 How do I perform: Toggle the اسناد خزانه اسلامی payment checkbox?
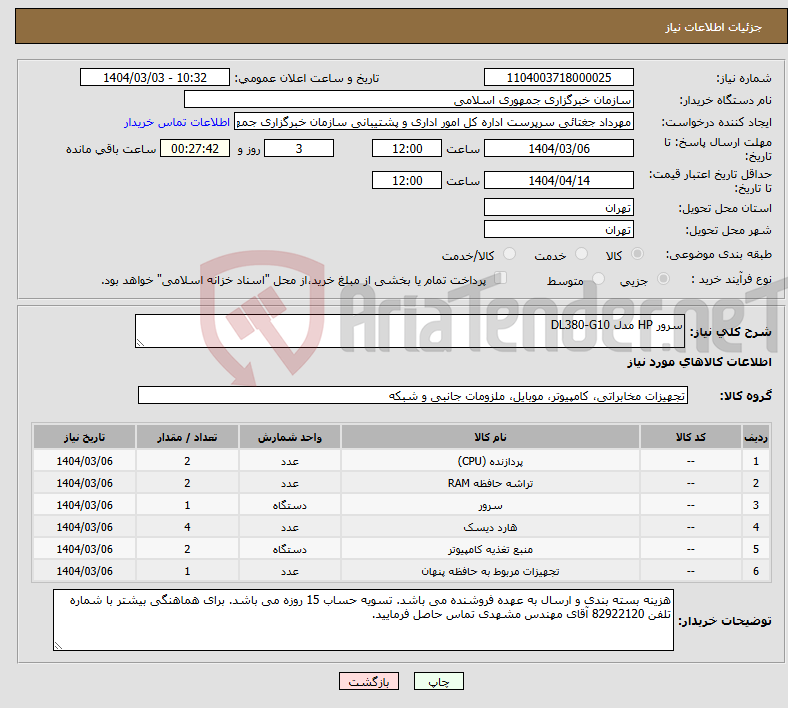(x=501, y=278)
